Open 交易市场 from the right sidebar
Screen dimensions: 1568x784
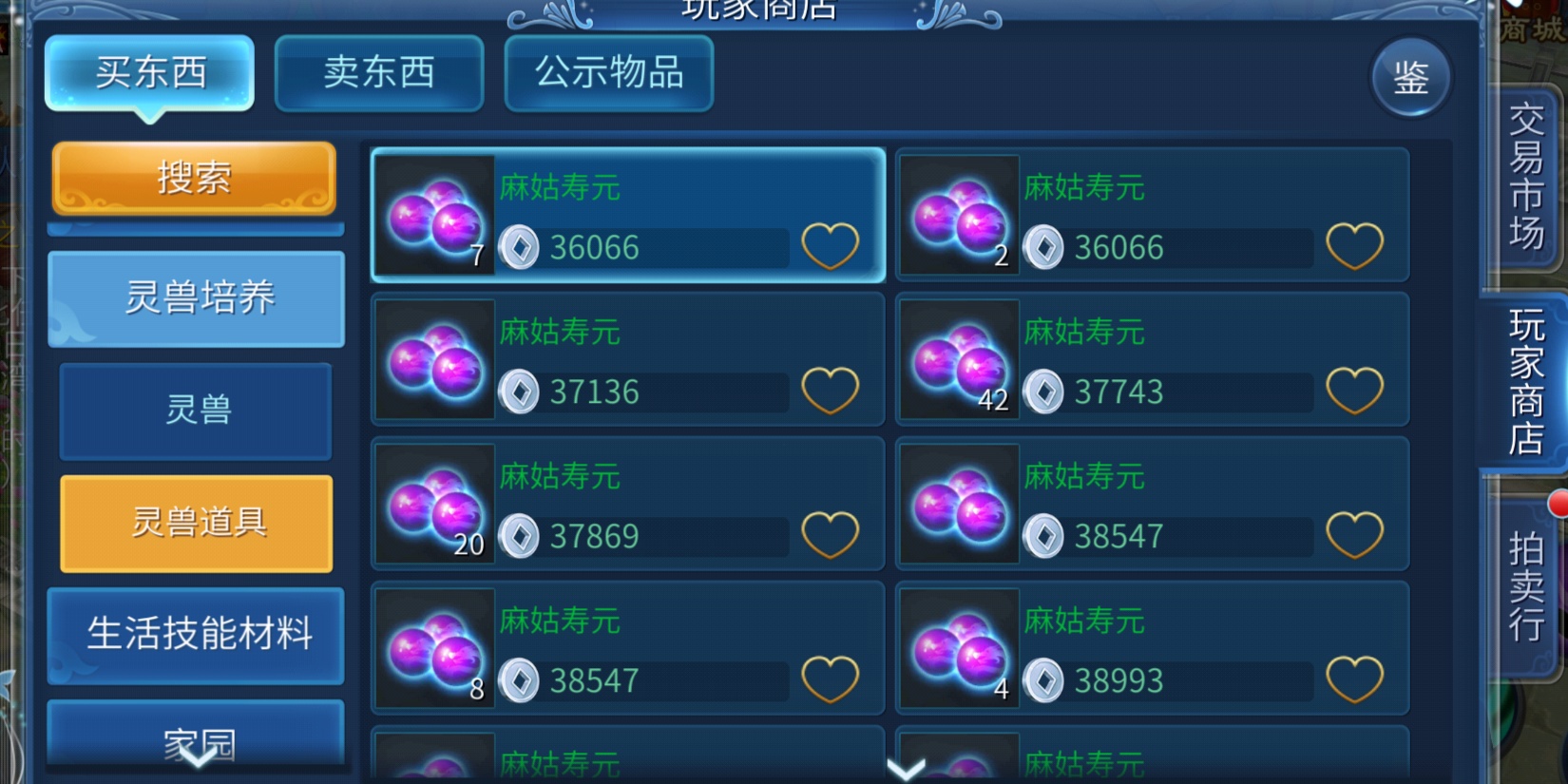pyautogui.click(x=1525, y=178)
